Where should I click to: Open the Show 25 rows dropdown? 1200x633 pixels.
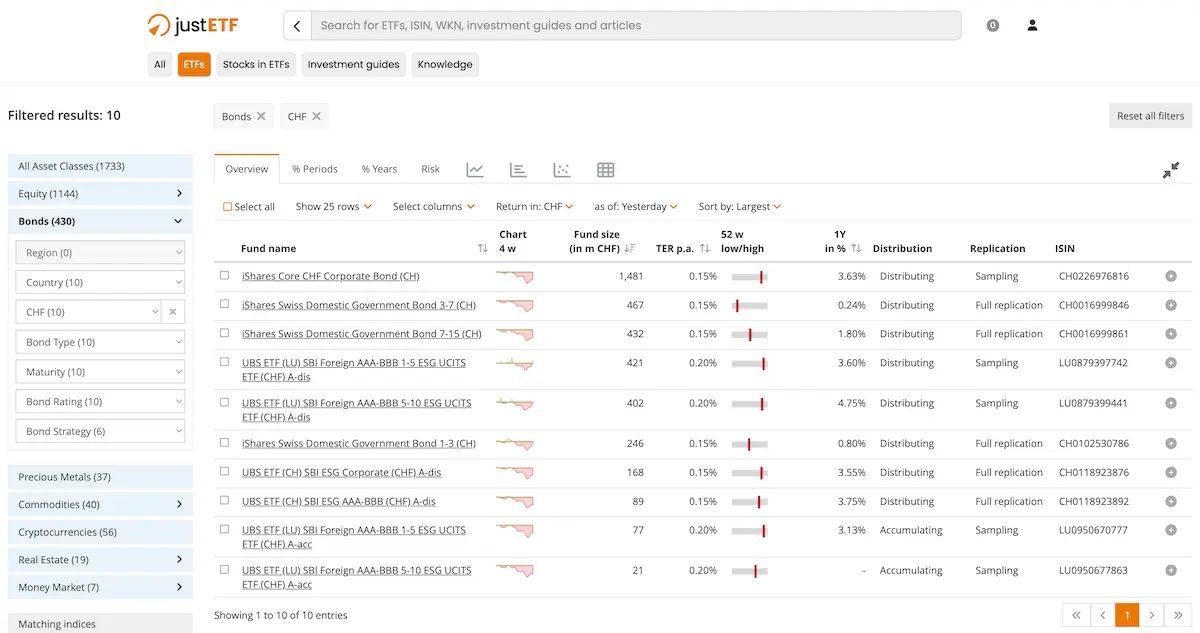point(334,207)
